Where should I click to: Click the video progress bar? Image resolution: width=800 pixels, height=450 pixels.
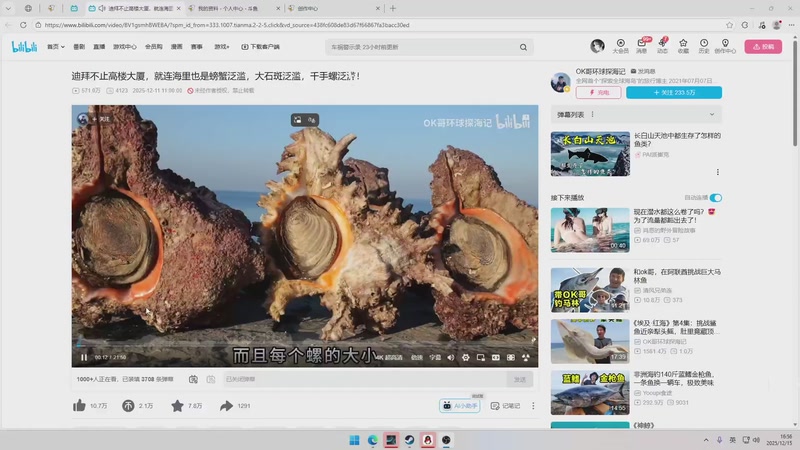pyautogui.click(x=305, y=345)
